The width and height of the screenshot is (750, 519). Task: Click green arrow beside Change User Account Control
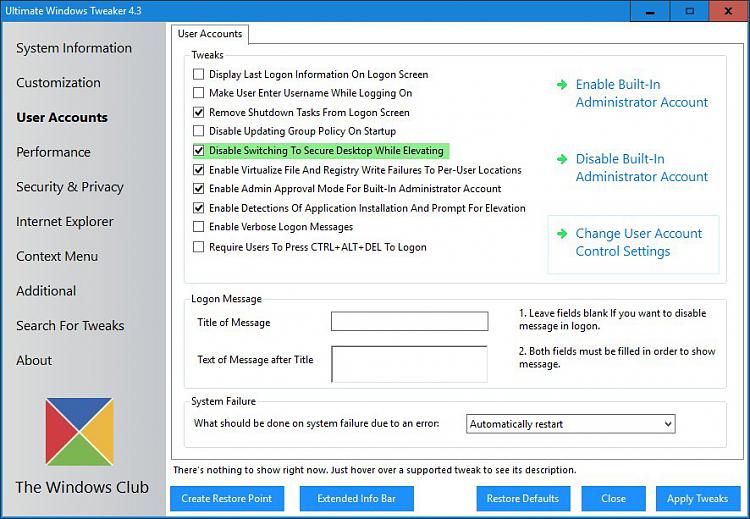point(562,233)
